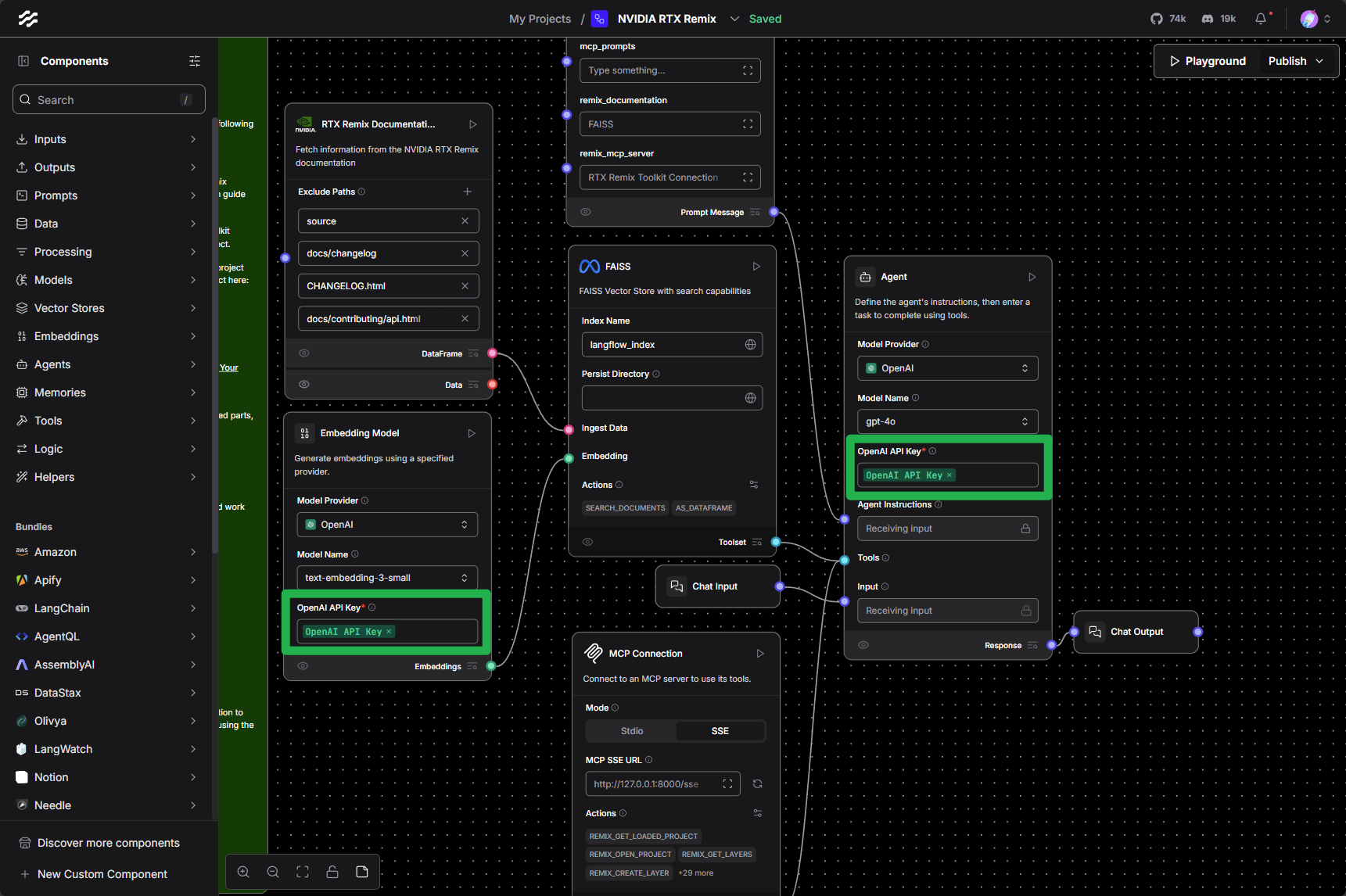Open notifications bell icon
Screen dimensions: 1346x896
point(1260,19)
